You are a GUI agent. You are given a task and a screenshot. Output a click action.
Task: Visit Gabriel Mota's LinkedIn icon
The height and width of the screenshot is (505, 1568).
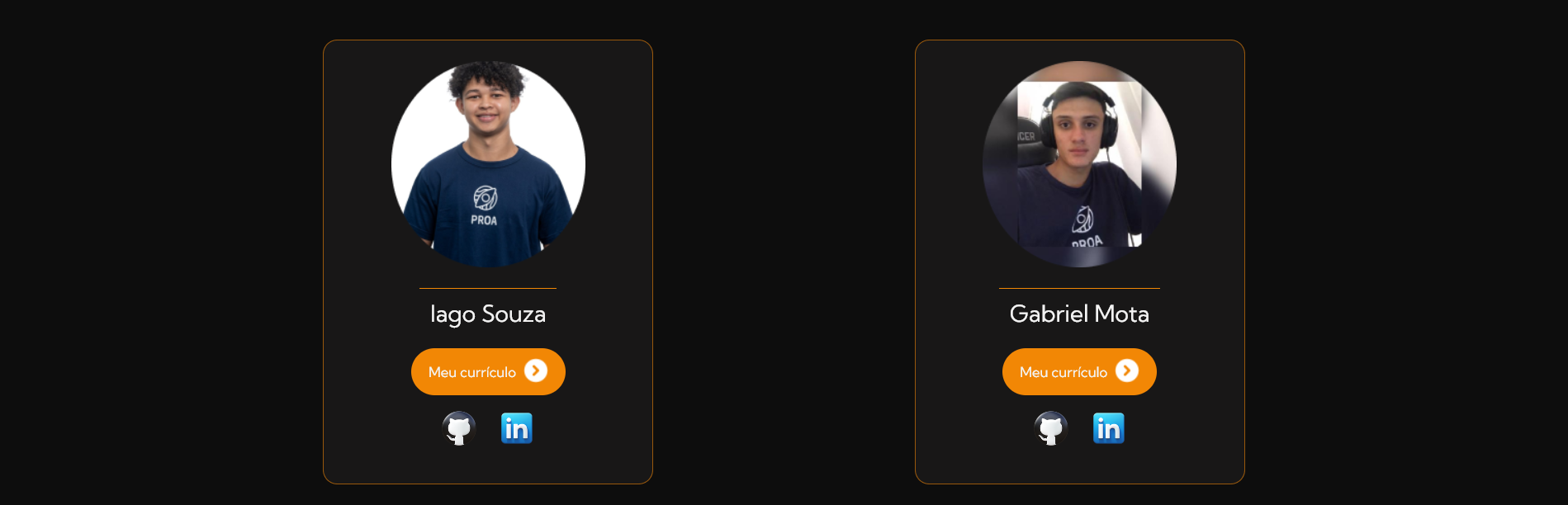click(1109, 428)
